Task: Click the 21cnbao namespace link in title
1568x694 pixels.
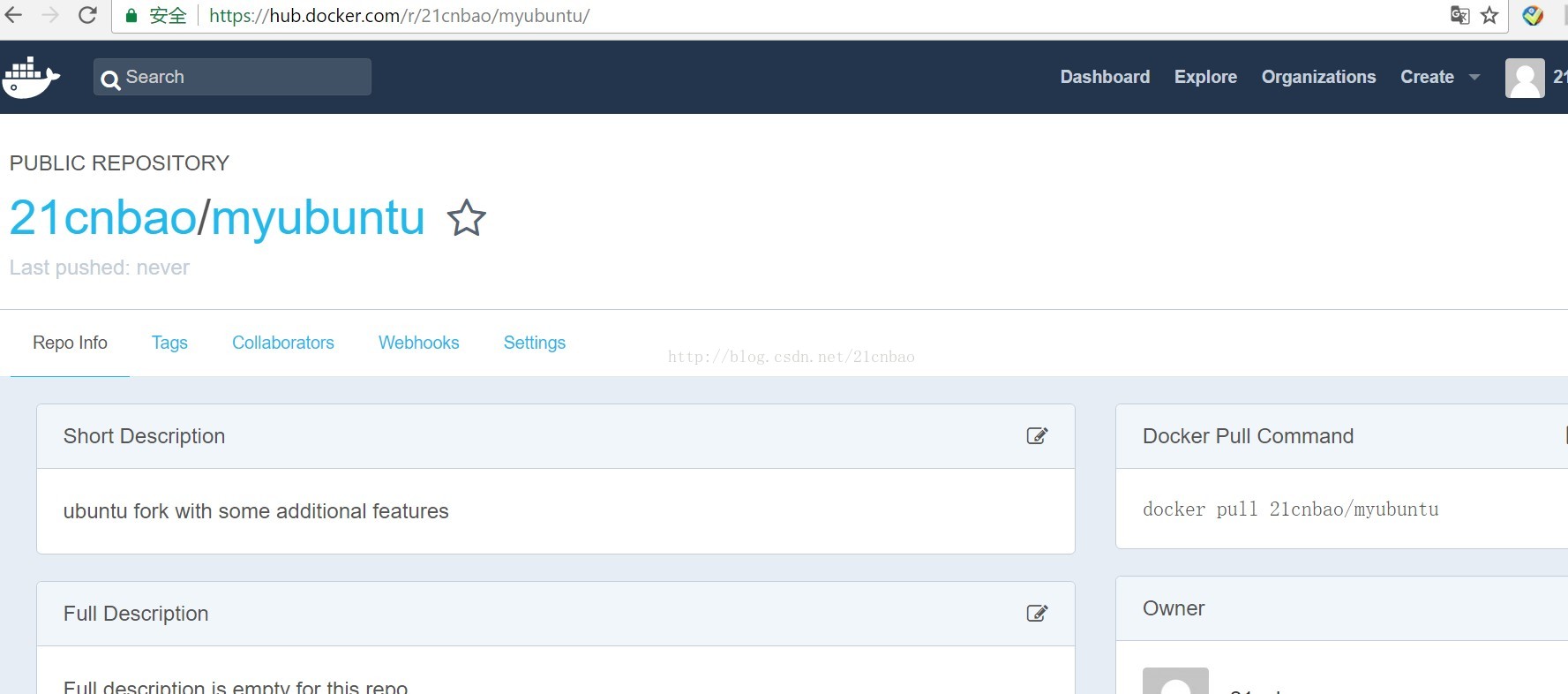Action: pyautogui.click(x=103, y=217)
